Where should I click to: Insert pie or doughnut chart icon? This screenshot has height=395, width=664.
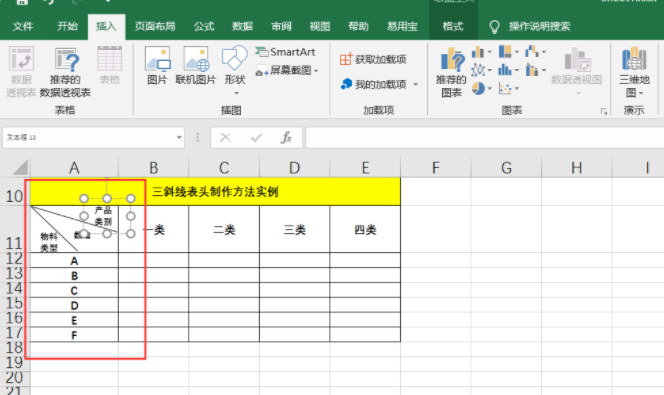pos(478,88)
